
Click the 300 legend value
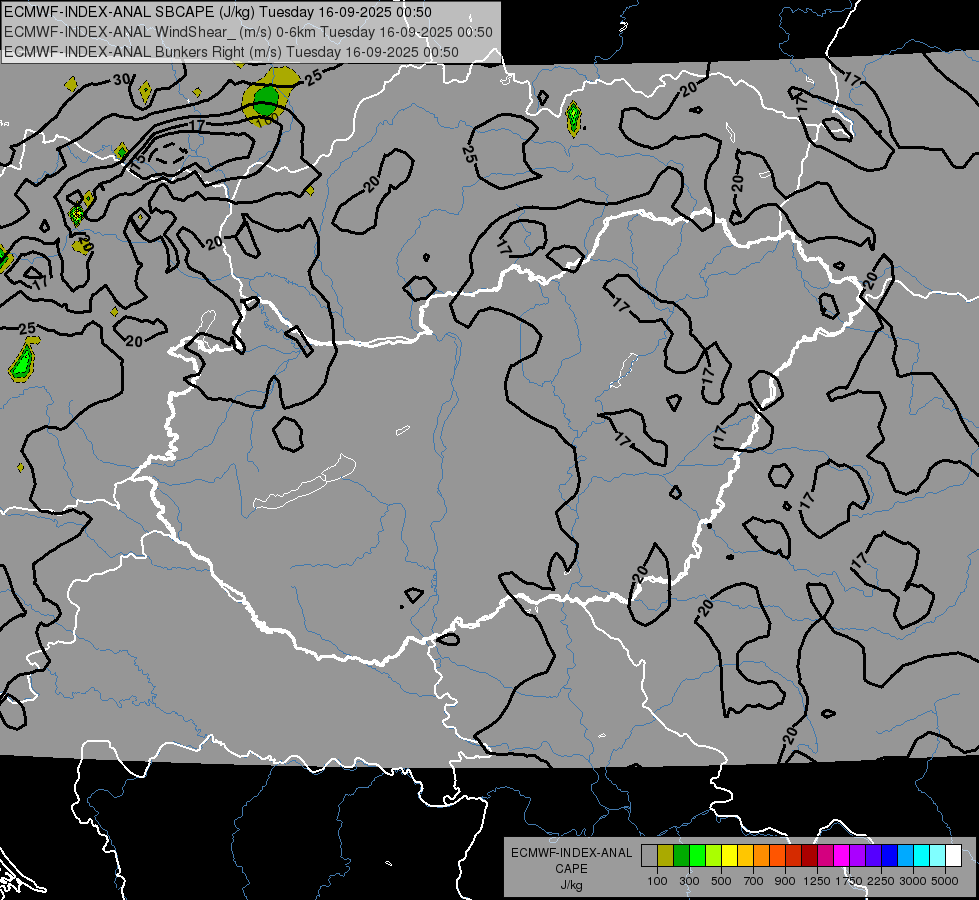(689, 881)
